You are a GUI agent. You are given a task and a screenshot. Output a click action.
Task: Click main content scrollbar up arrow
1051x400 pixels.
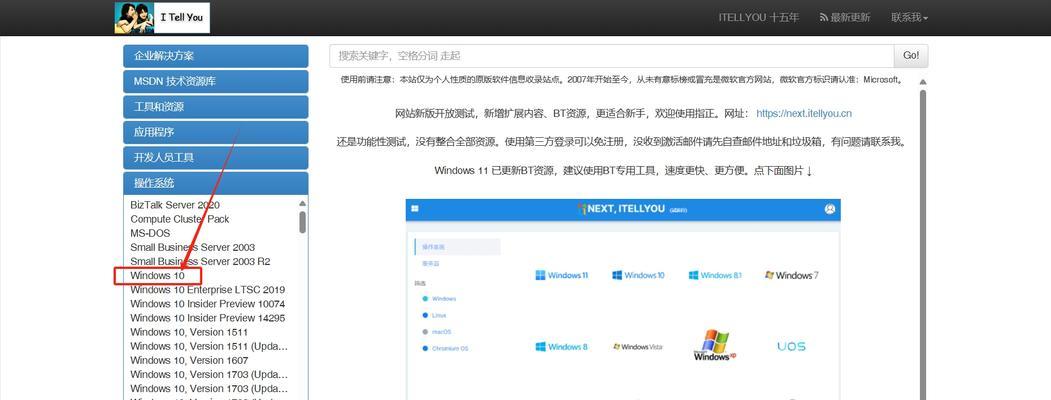click(922, 82)
